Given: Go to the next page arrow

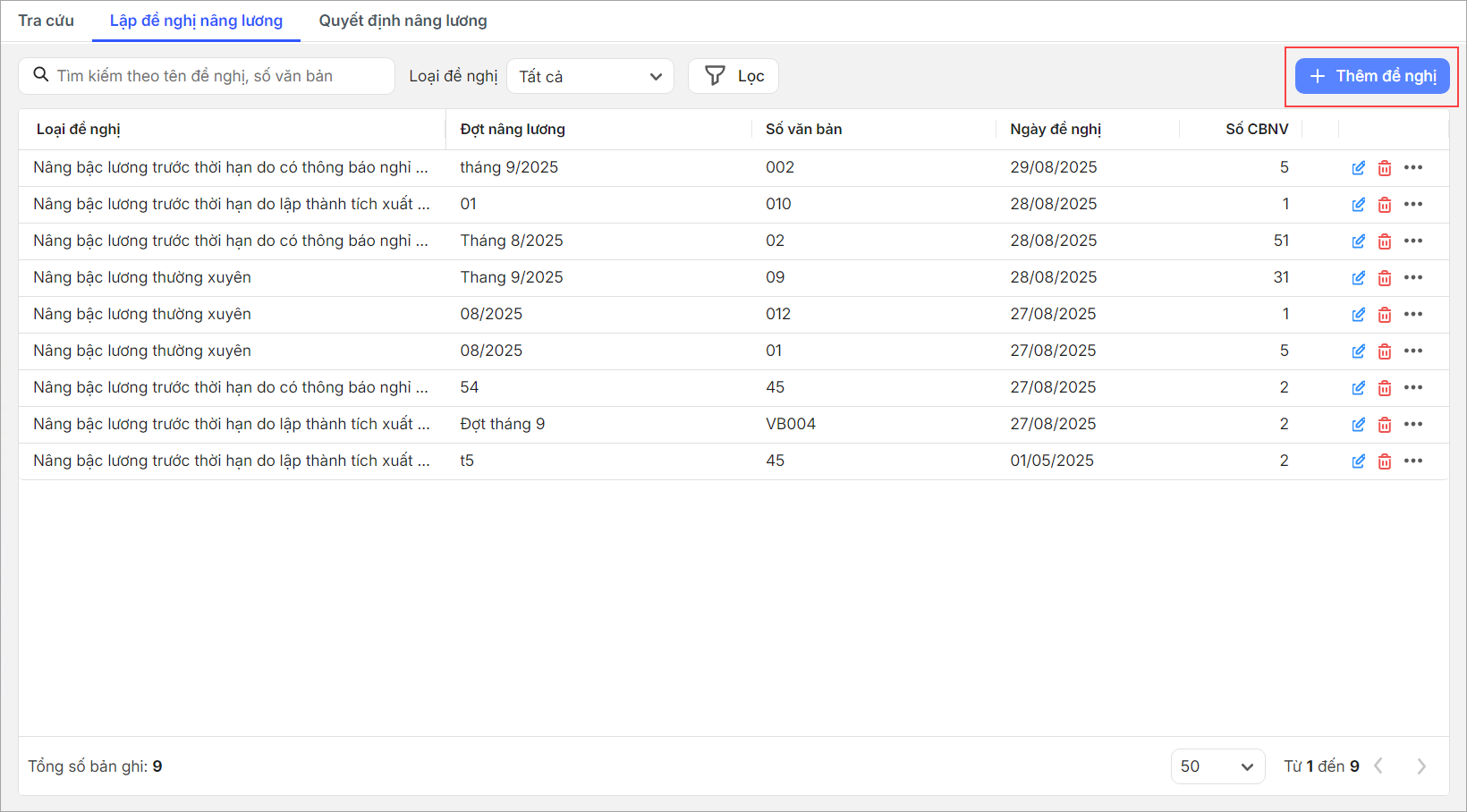Looking at the screenshot, I should click(x=1421, y=766).
